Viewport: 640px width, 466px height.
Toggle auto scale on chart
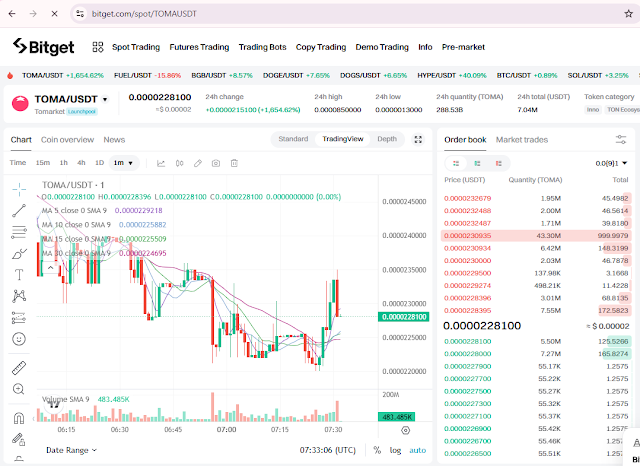click(x=418, y=450)
